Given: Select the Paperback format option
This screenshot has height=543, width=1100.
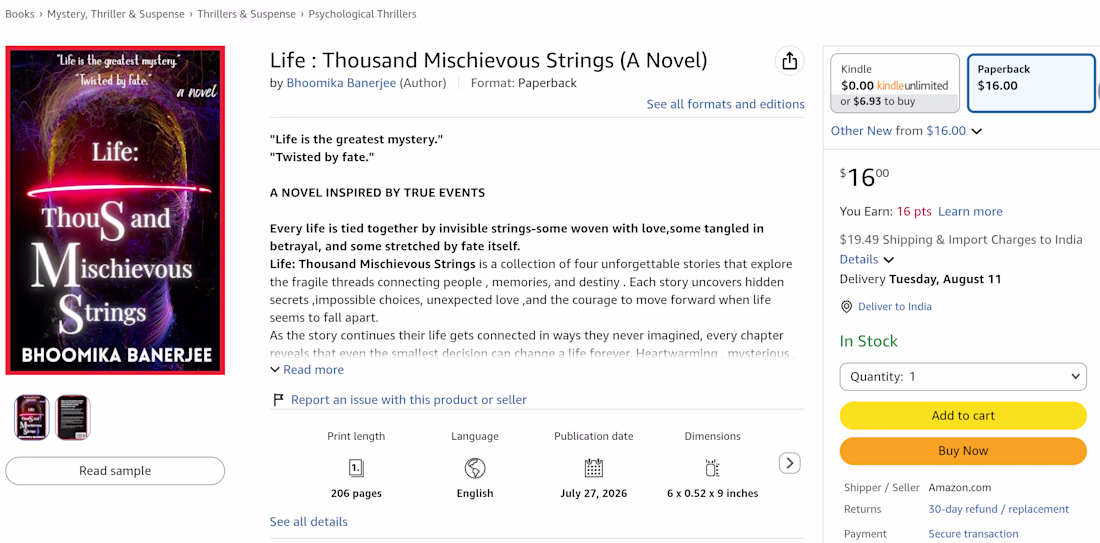Looking at the screenshot, I should coord(1031,83).
